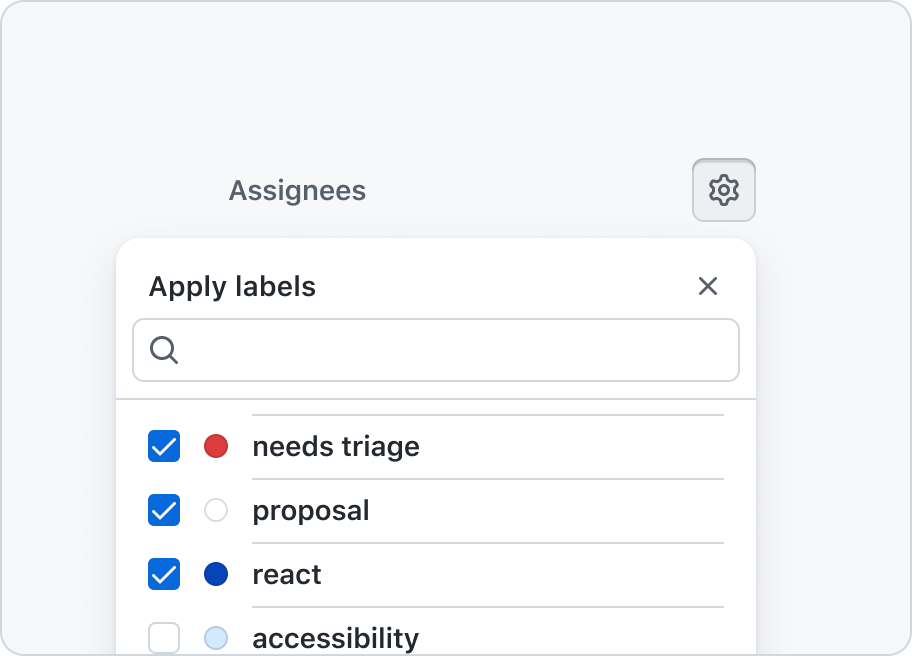Select the needs triage label text
912x656 pixels.
(x=336, y=447)
